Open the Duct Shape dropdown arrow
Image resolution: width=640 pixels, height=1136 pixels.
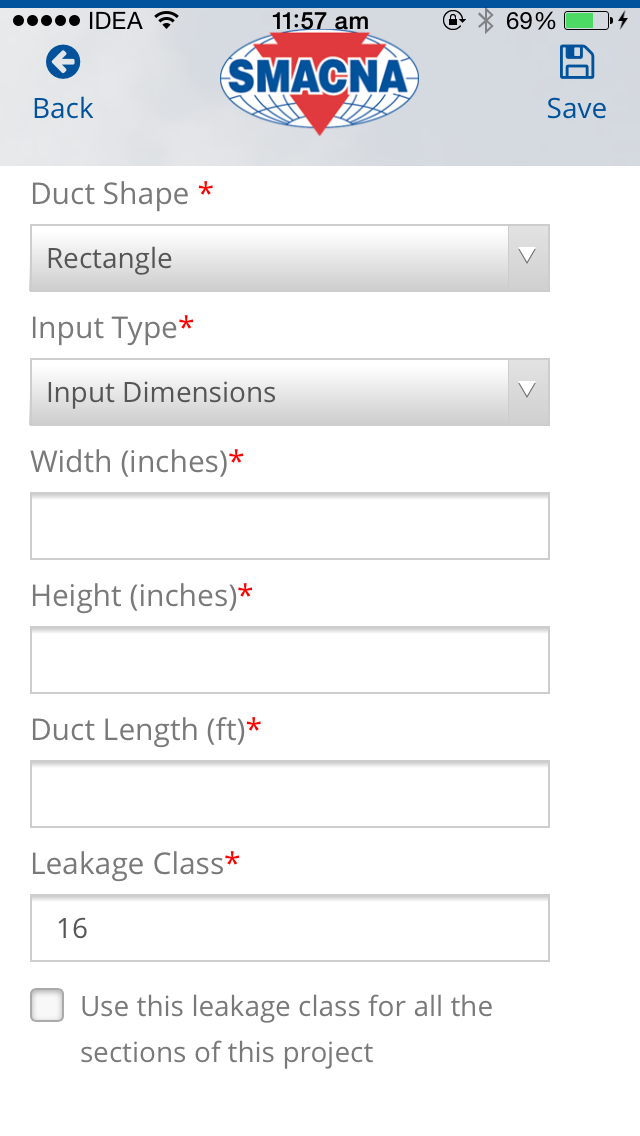pyautogui.click(x=528, y=257)
